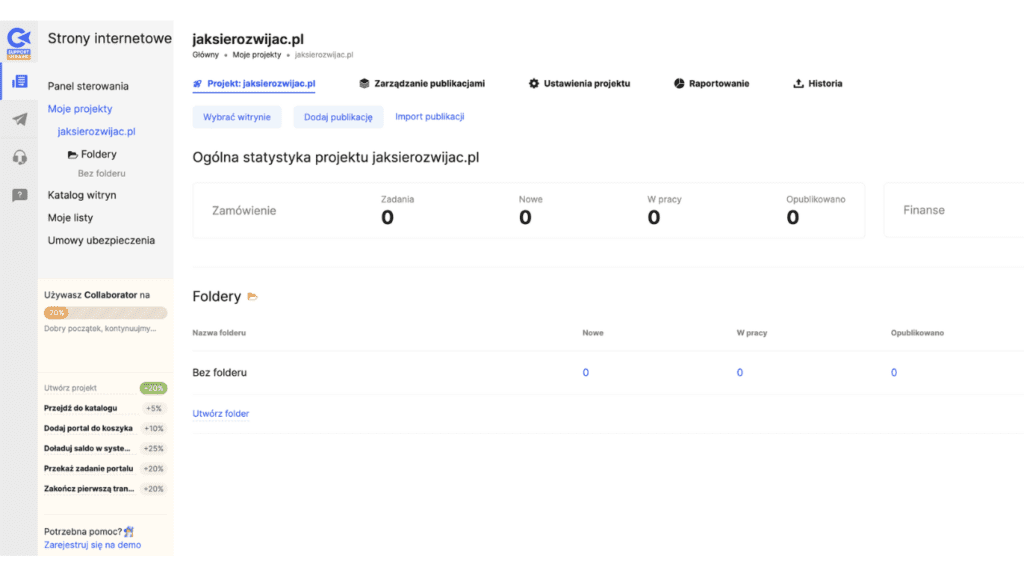The image size is (1024, 576).
Task: Click the Import publikacji link
Action: [x=430, y=116]
